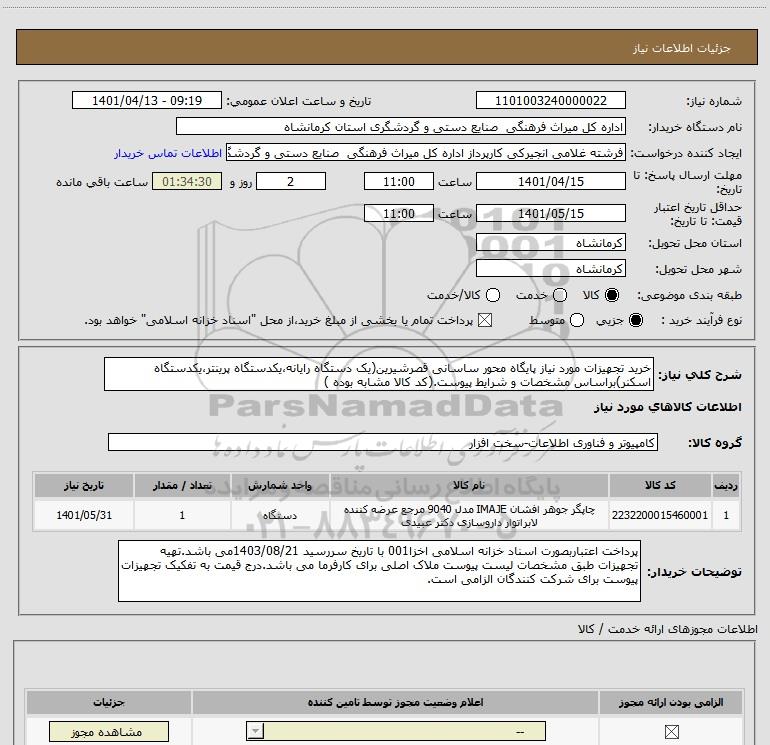Screen dimensions: 770x745
Task: Click the تاریخ نیاز column header
Action: [x=83, y=485]
